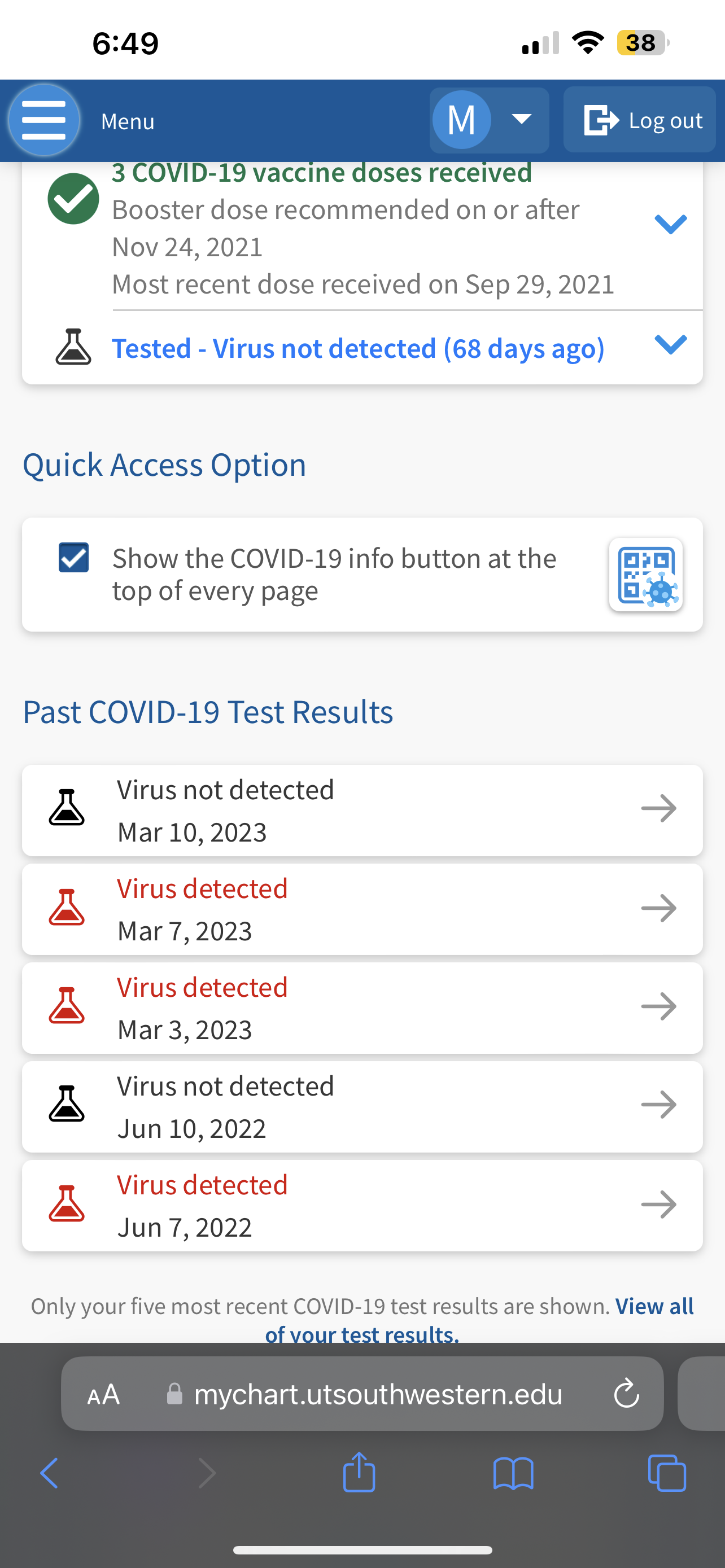Open Jun 10, 2022 test result arrow
725x1568 pixels.
pos(658,1105)
